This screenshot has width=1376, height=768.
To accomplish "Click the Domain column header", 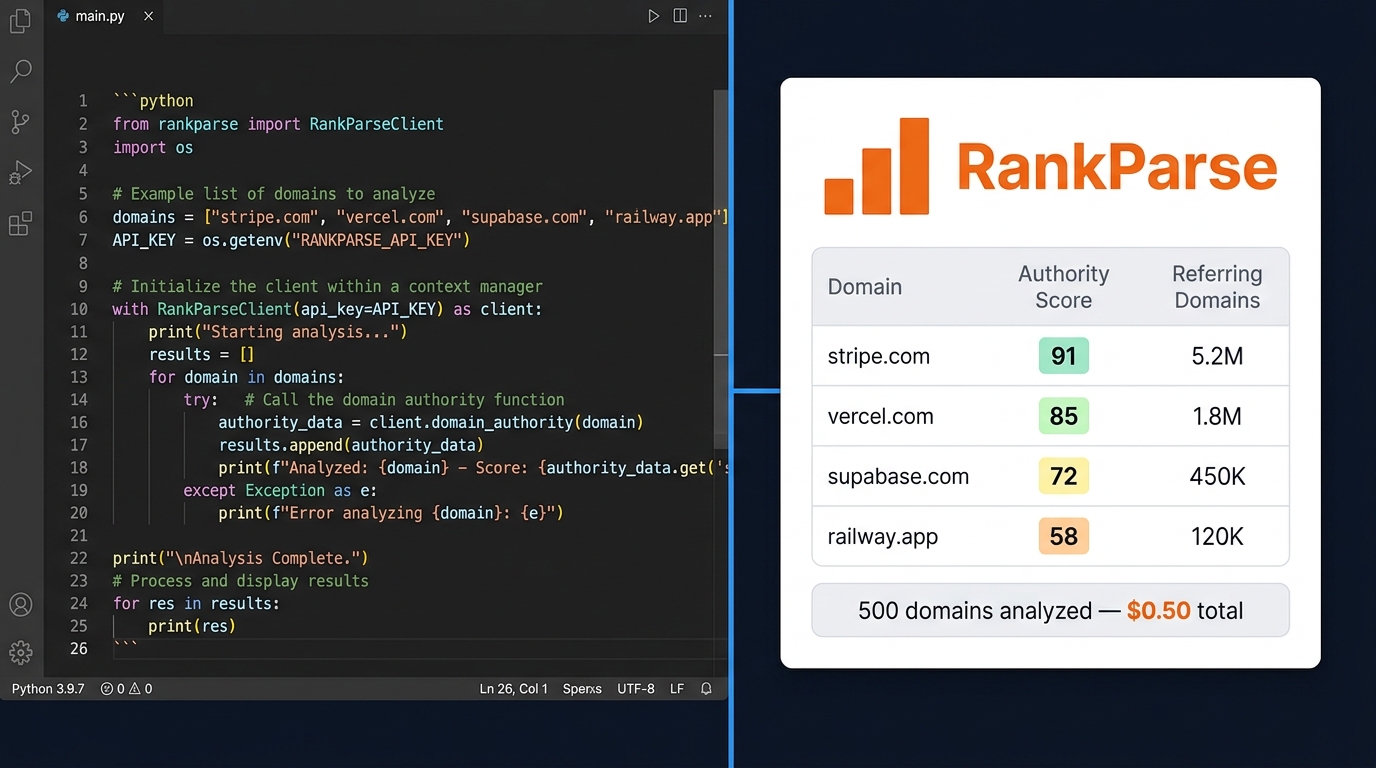I will click(865, 287).
